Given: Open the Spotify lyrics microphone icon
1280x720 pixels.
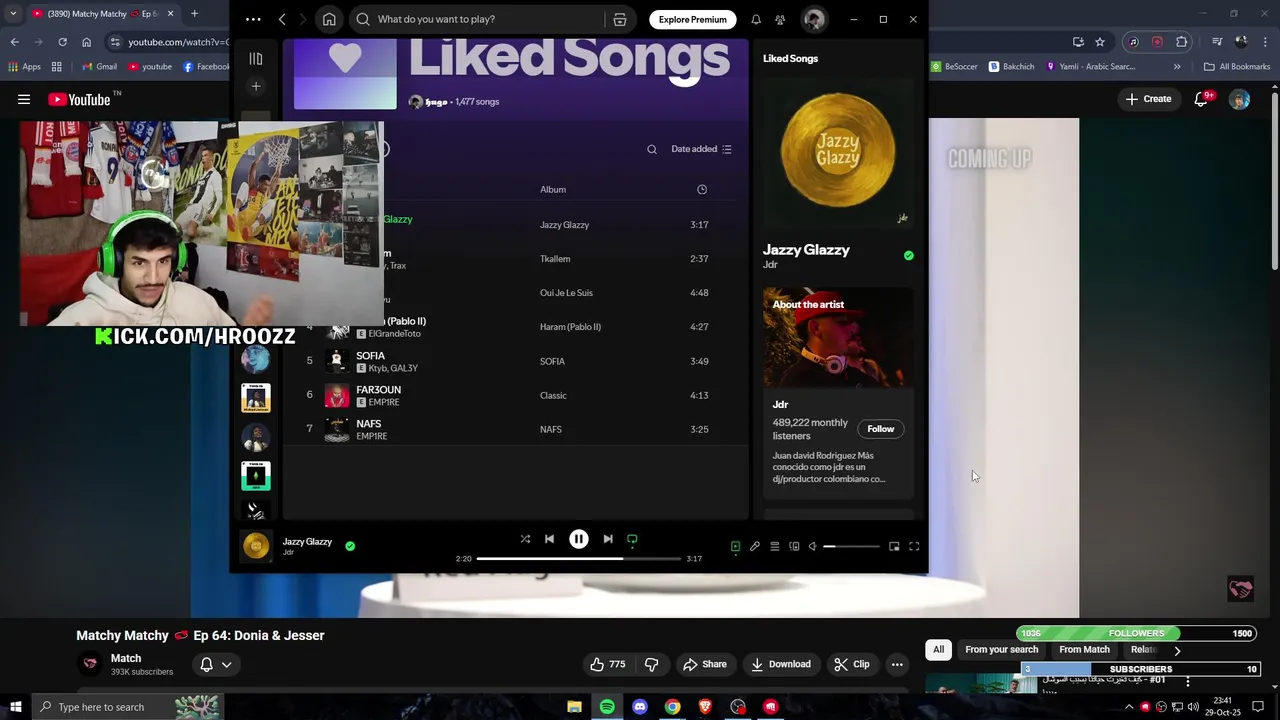Looking at the screenshot, I should click(755, 546).
